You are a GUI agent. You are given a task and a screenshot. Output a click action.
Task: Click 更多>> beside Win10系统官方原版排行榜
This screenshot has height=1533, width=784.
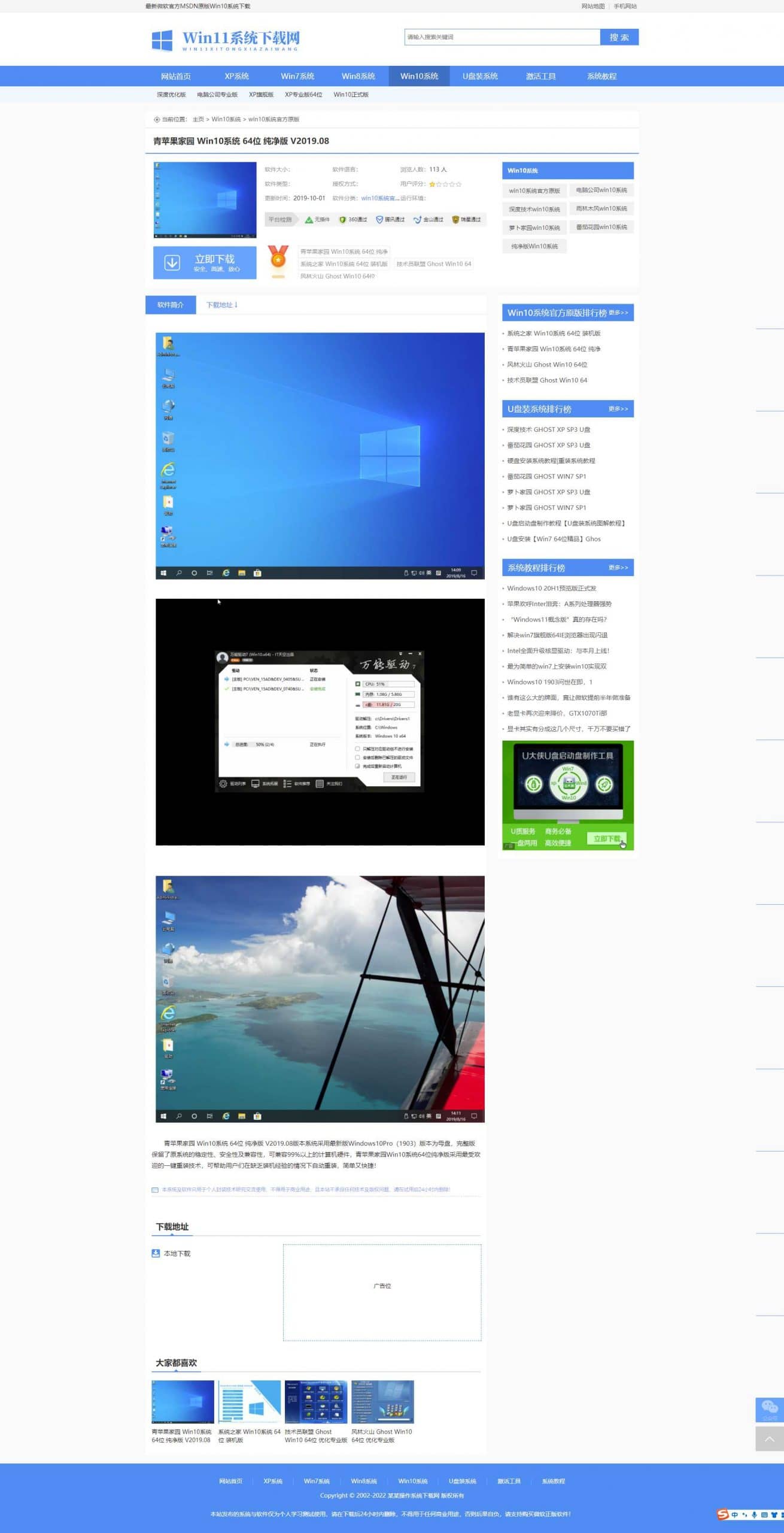[618, 313]
